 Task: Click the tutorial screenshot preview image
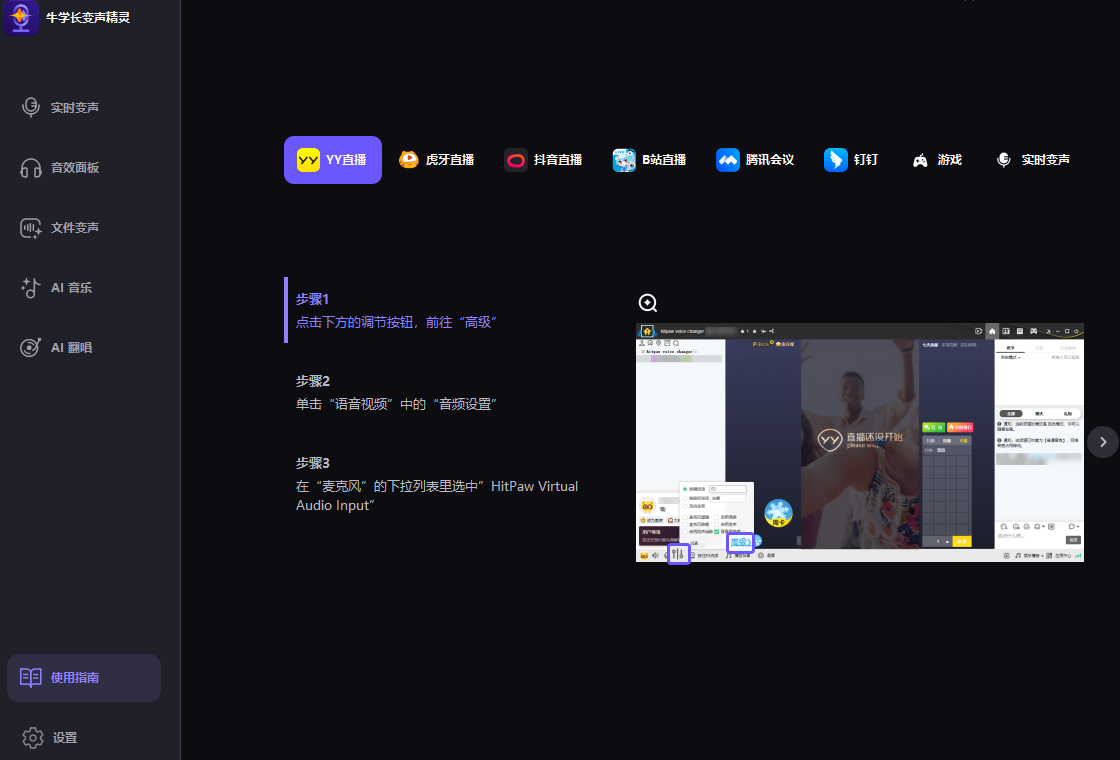pyautogui.click(x=860, y=442)
